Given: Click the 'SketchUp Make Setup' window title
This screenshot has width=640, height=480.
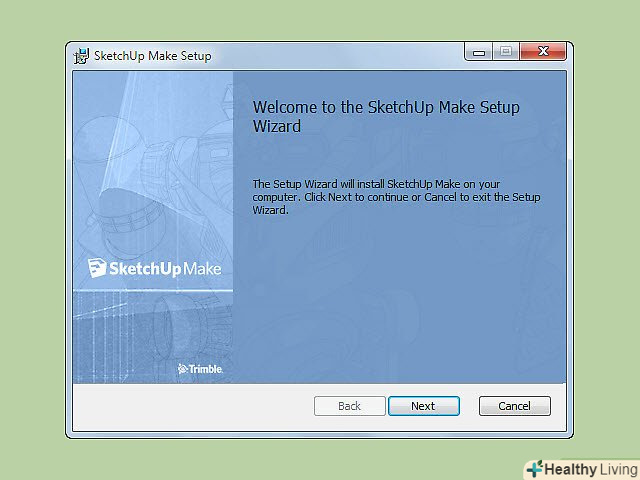Looking at the screenshot, I should click(153, 56).
